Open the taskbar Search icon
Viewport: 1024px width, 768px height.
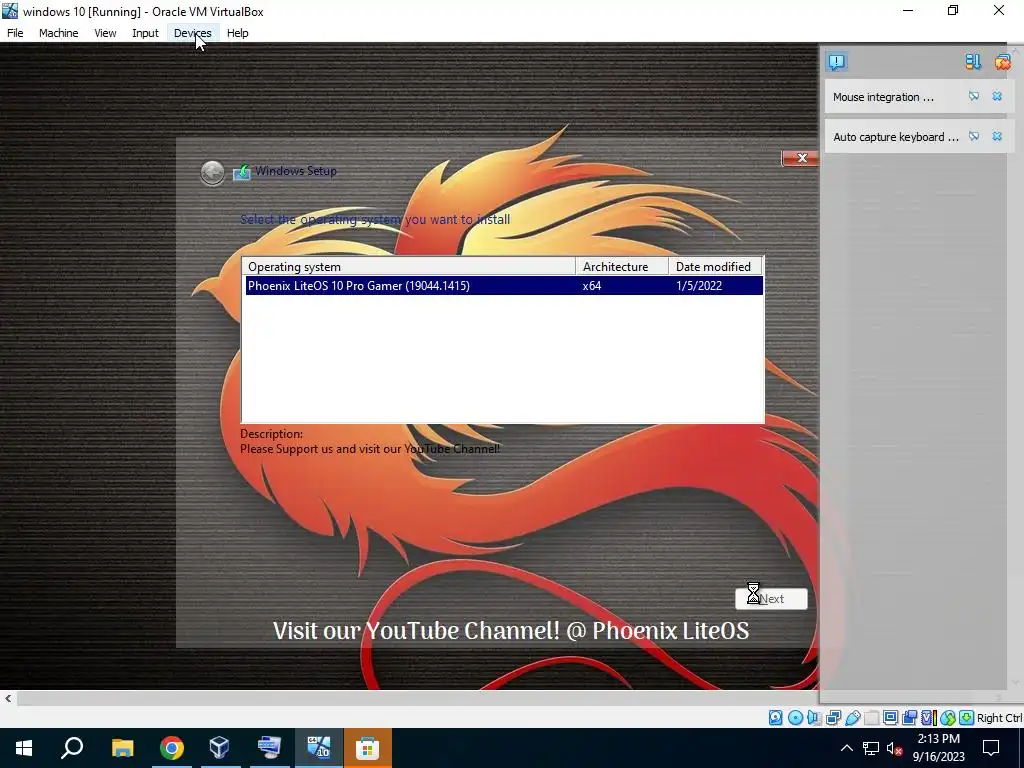(x=72, y=748)
